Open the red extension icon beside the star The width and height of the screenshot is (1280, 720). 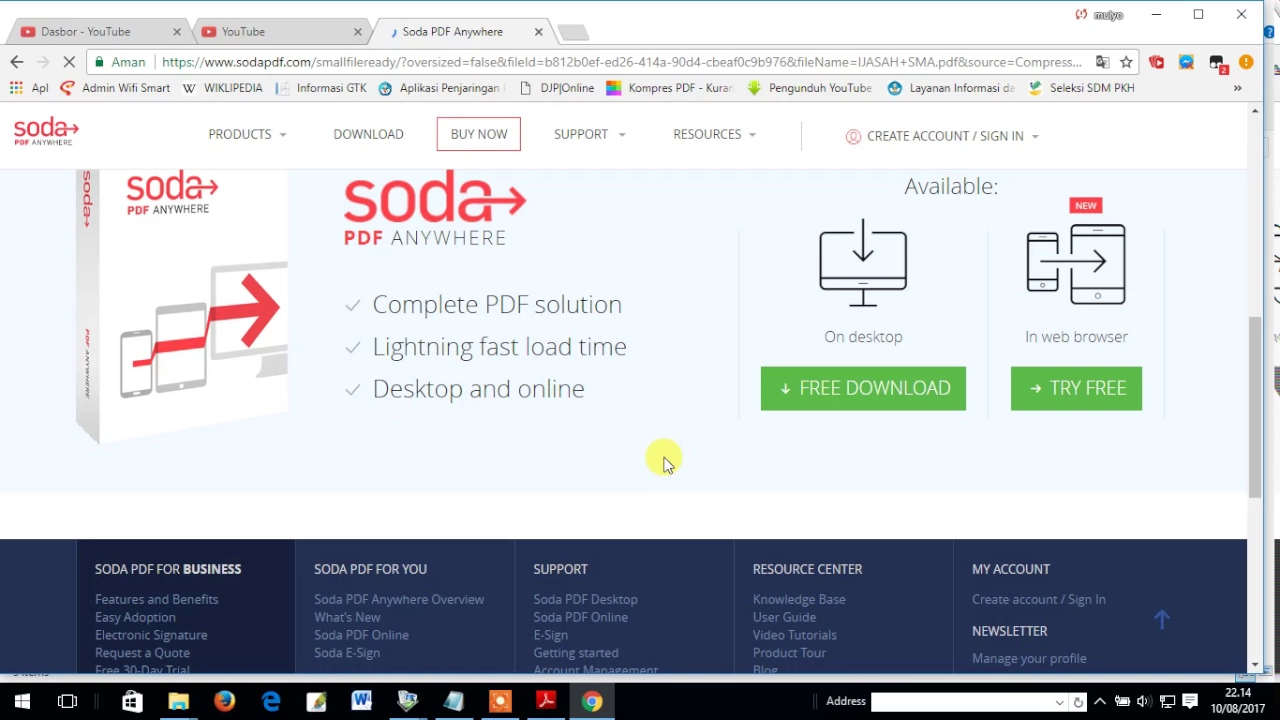tap(1157, 62)
